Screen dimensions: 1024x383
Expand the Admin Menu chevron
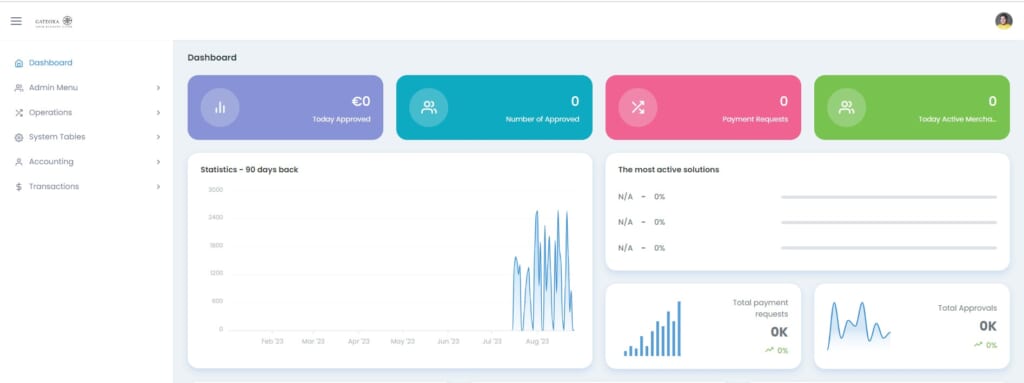click(158, 88)
